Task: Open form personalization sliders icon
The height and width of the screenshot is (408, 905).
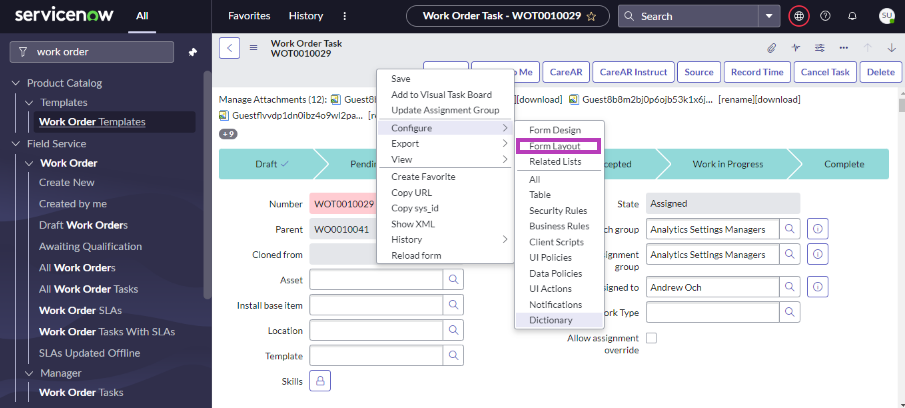Action: pos(820,48)
